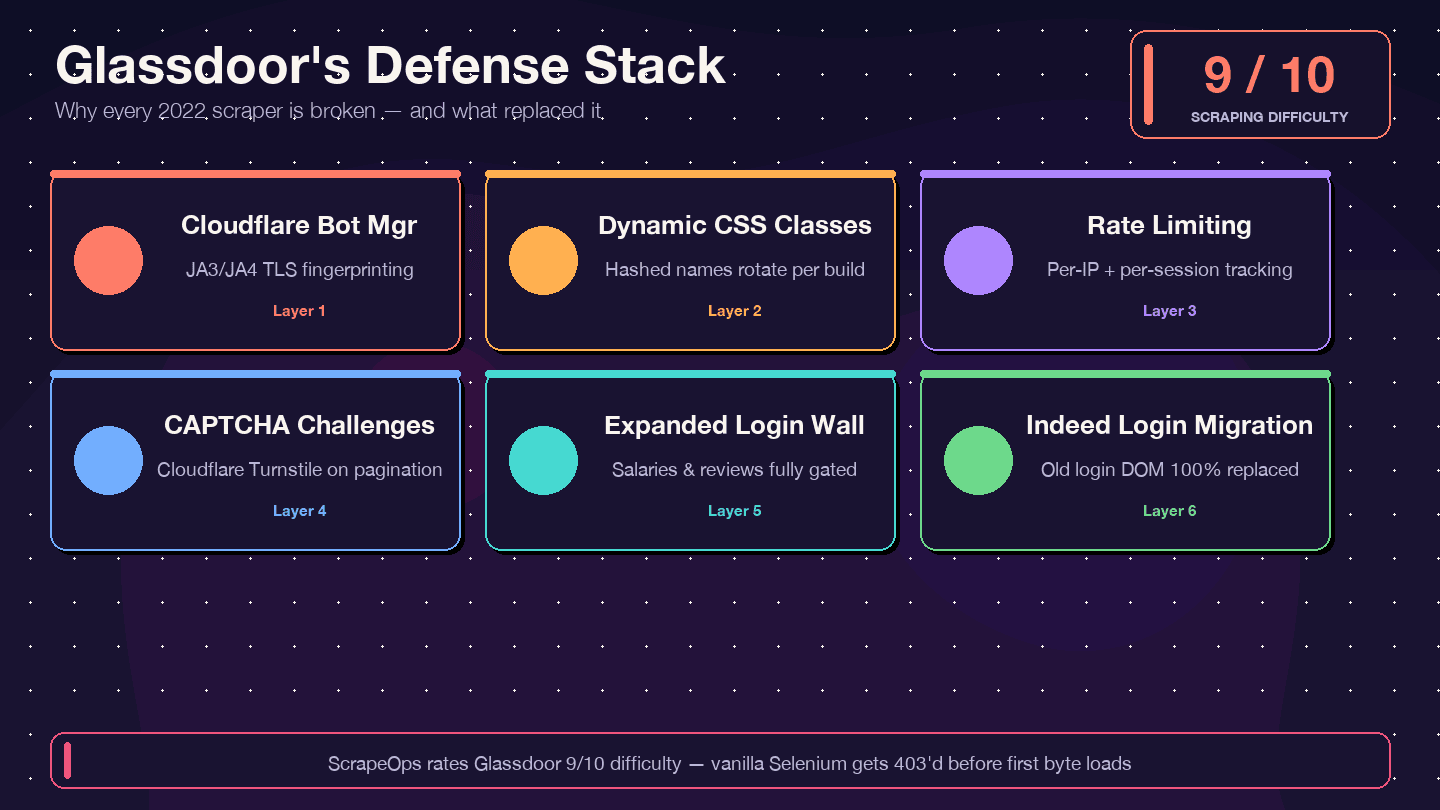1440x810 pixels.
Task: Click the subtitle about broken 2022 scrapers
Action: 328,111
